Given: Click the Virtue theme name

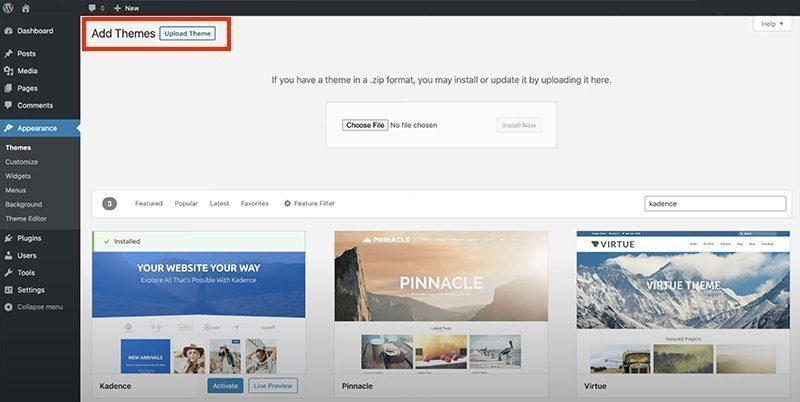Looking at the screenshot, I should (595, 386).
